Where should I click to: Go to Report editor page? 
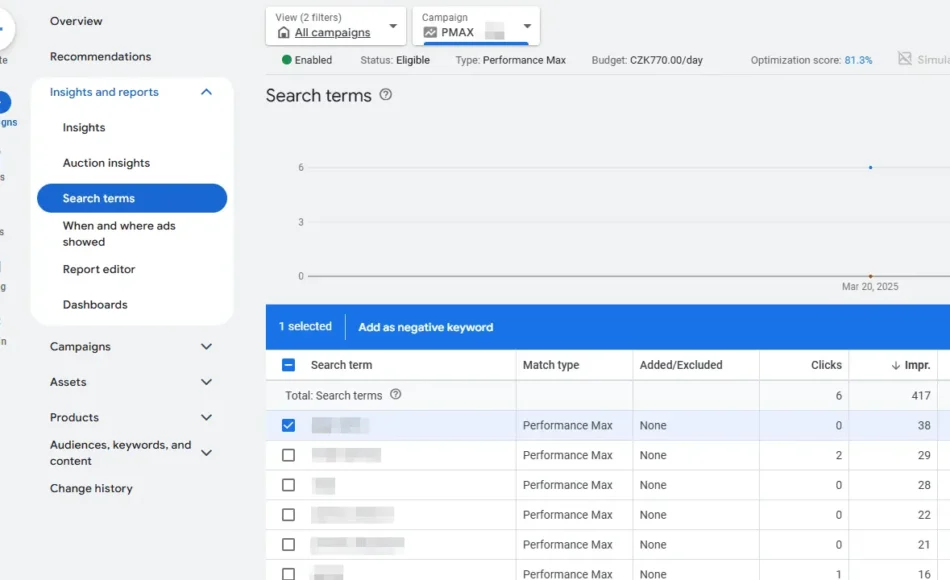tap(99, 269)
